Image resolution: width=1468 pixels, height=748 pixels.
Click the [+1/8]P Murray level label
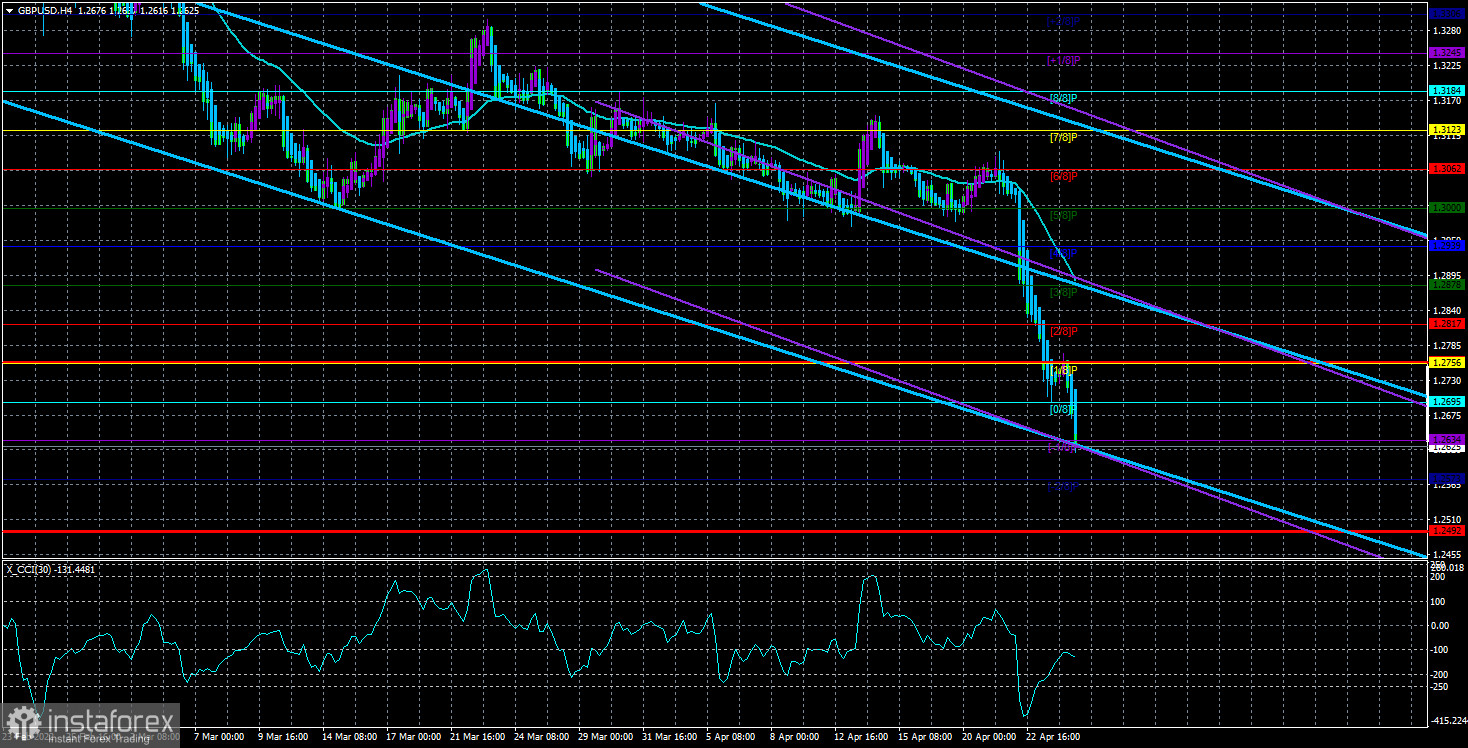(1063, 60)
